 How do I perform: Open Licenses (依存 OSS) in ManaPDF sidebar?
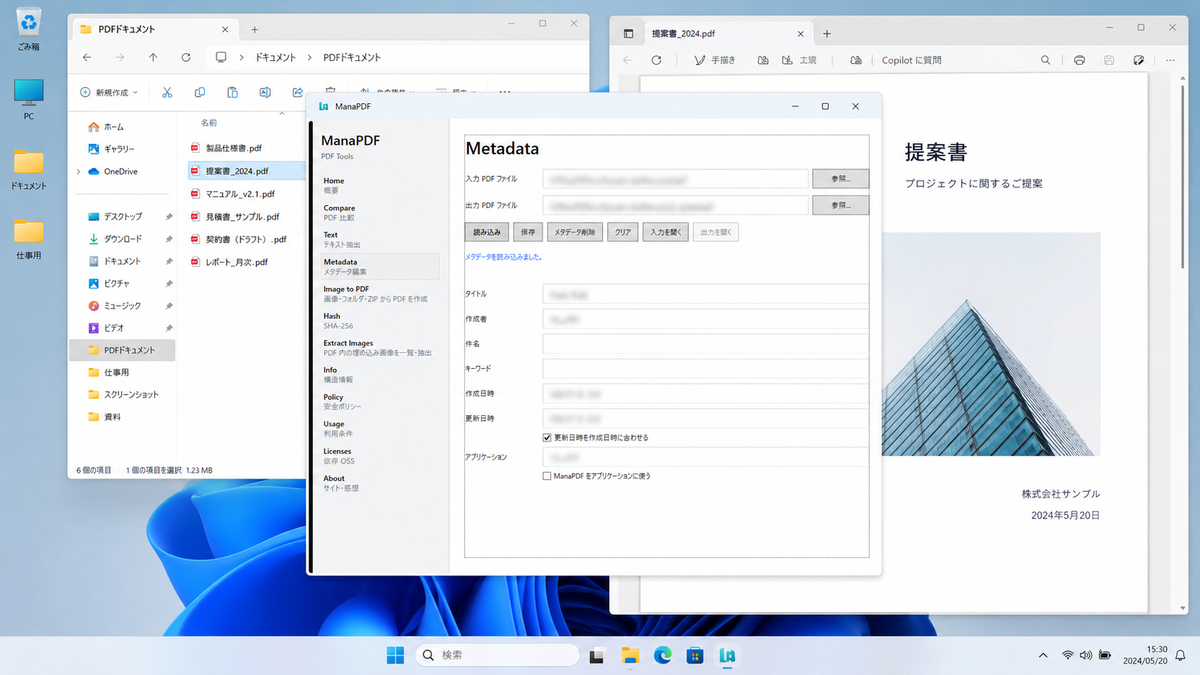(380, 455)
